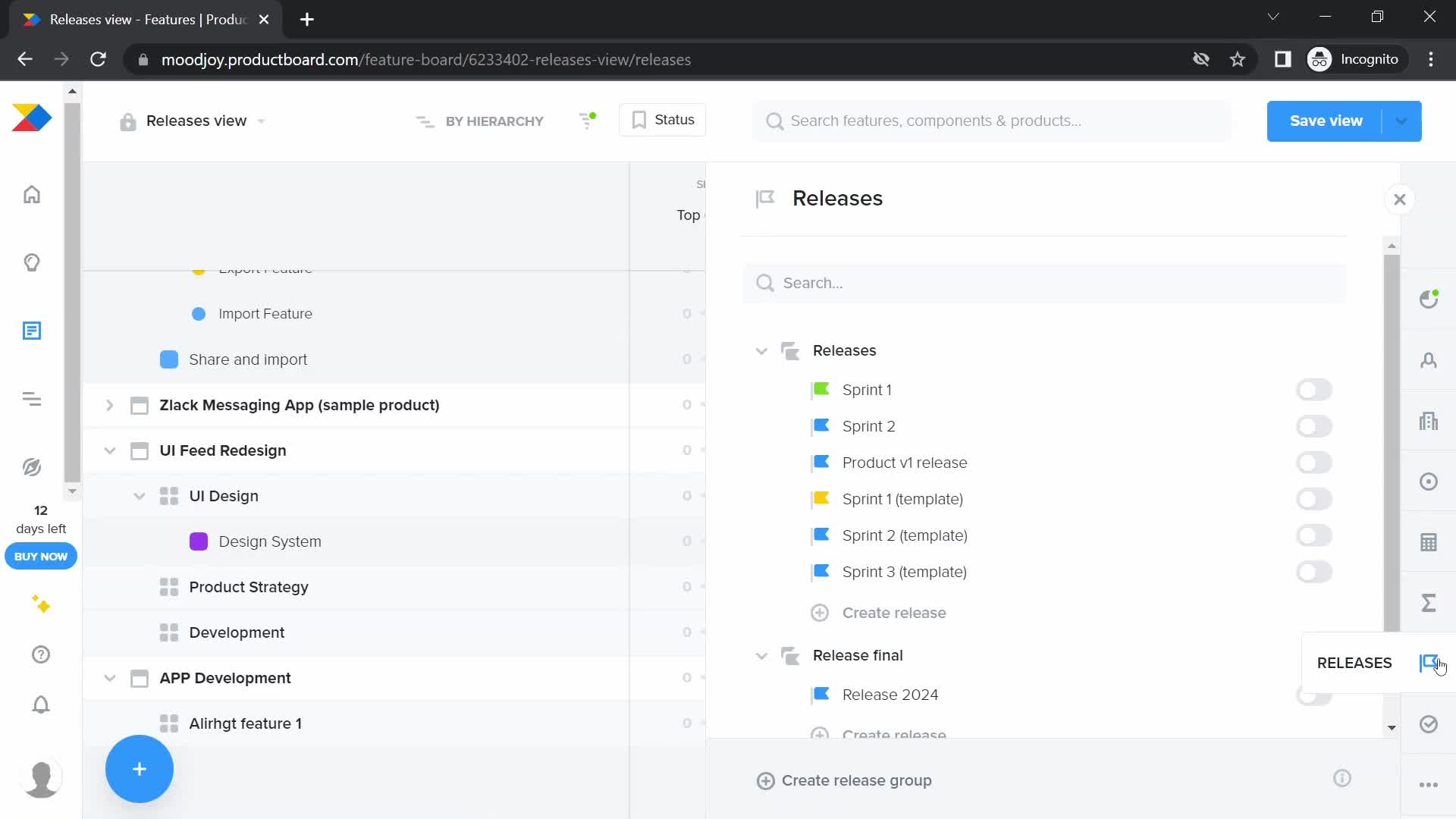Viewport: 1456px width, 819px height.
Task: Open new browser tab
Action: coord(307,20)
